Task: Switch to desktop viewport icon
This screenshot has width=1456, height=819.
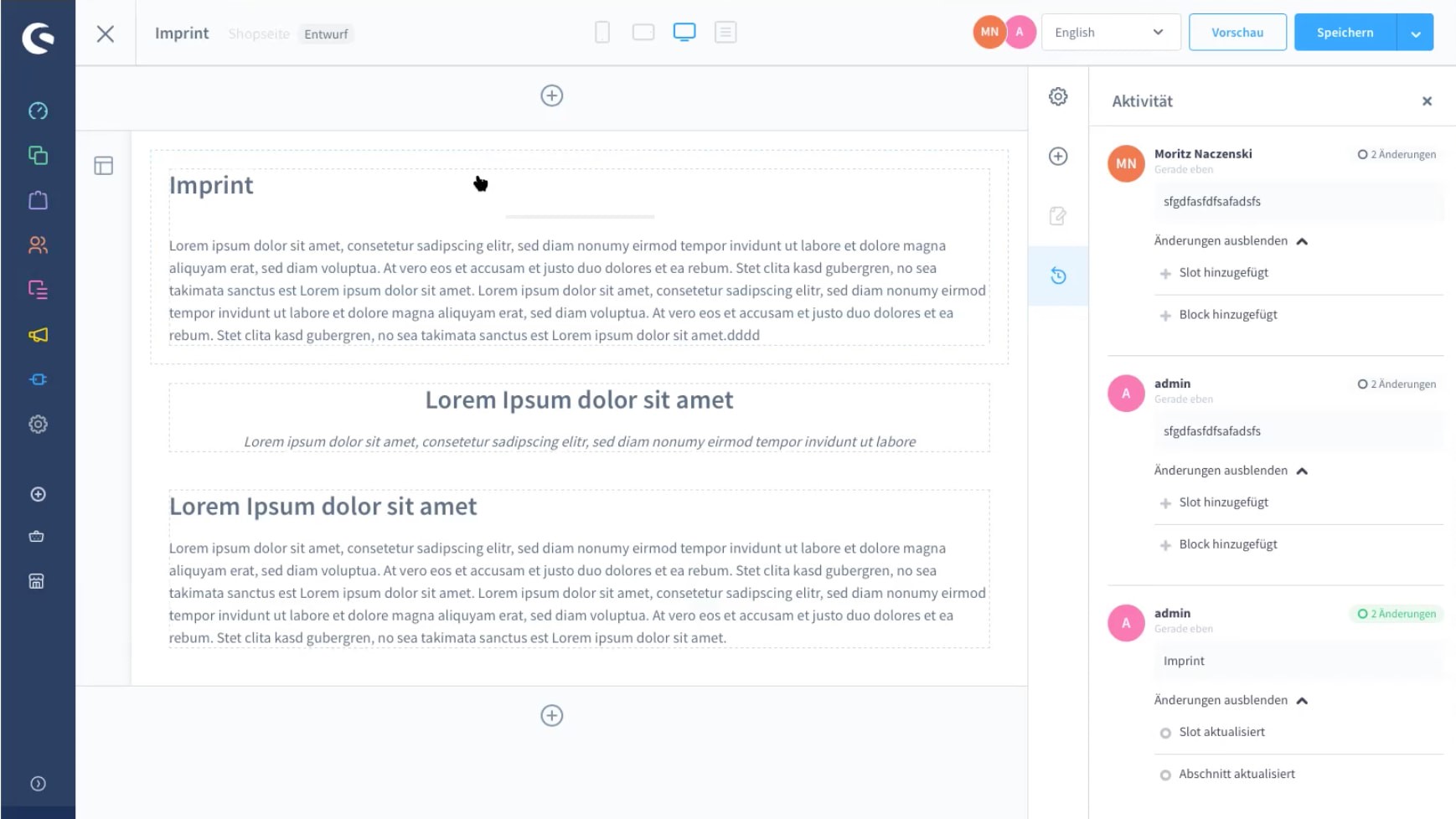Action: click(x=684, y=33)
